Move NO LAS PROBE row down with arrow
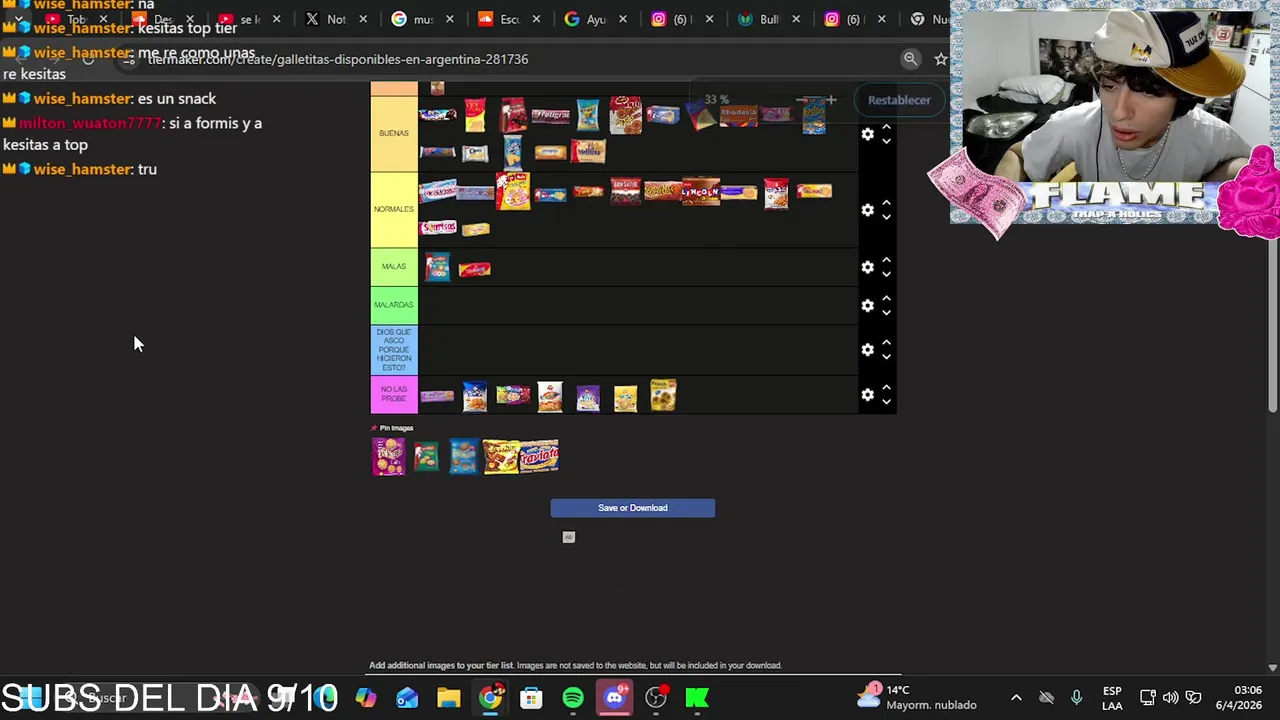Screen dimensions: 1280x720 (x=886, y=402)
